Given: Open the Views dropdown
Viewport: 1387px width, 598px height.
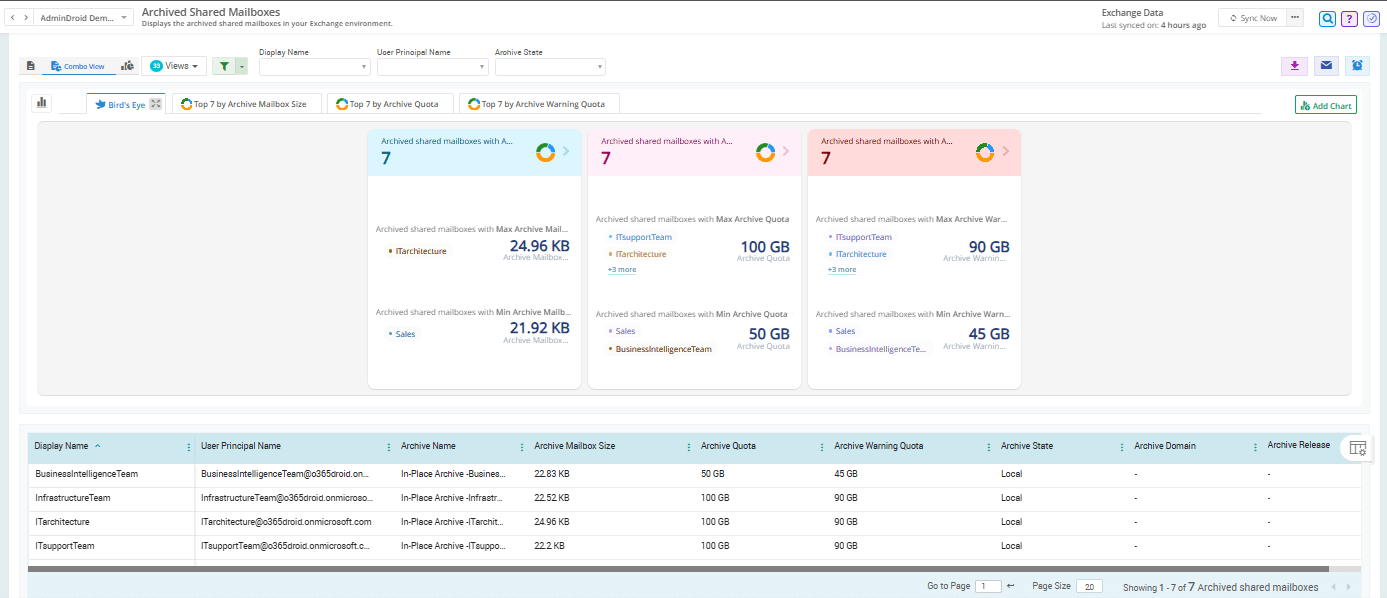Looking at the screenshot, I should 174,66.
